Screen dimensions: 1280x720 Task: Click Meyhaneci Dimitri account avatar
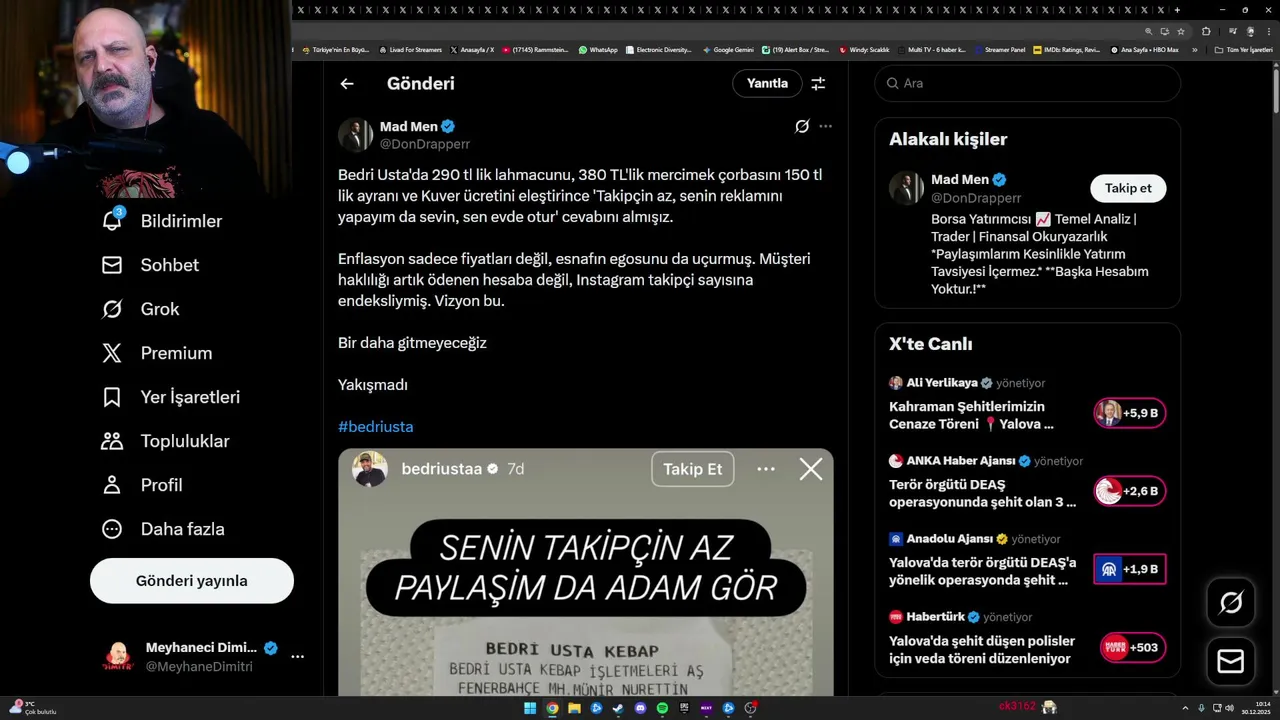click(118, 657)
